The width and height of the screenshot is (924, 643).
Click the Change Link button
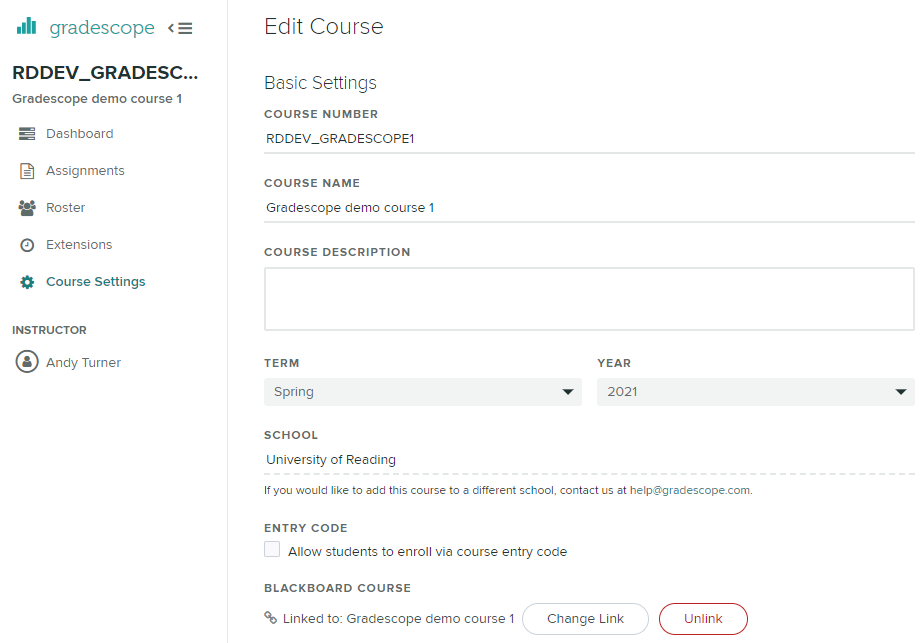[x=585, y=619]
